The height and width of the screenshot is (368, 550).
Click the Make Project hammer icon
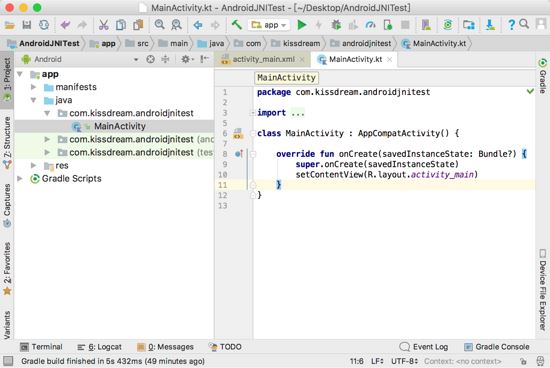click(x=237, y=25)
